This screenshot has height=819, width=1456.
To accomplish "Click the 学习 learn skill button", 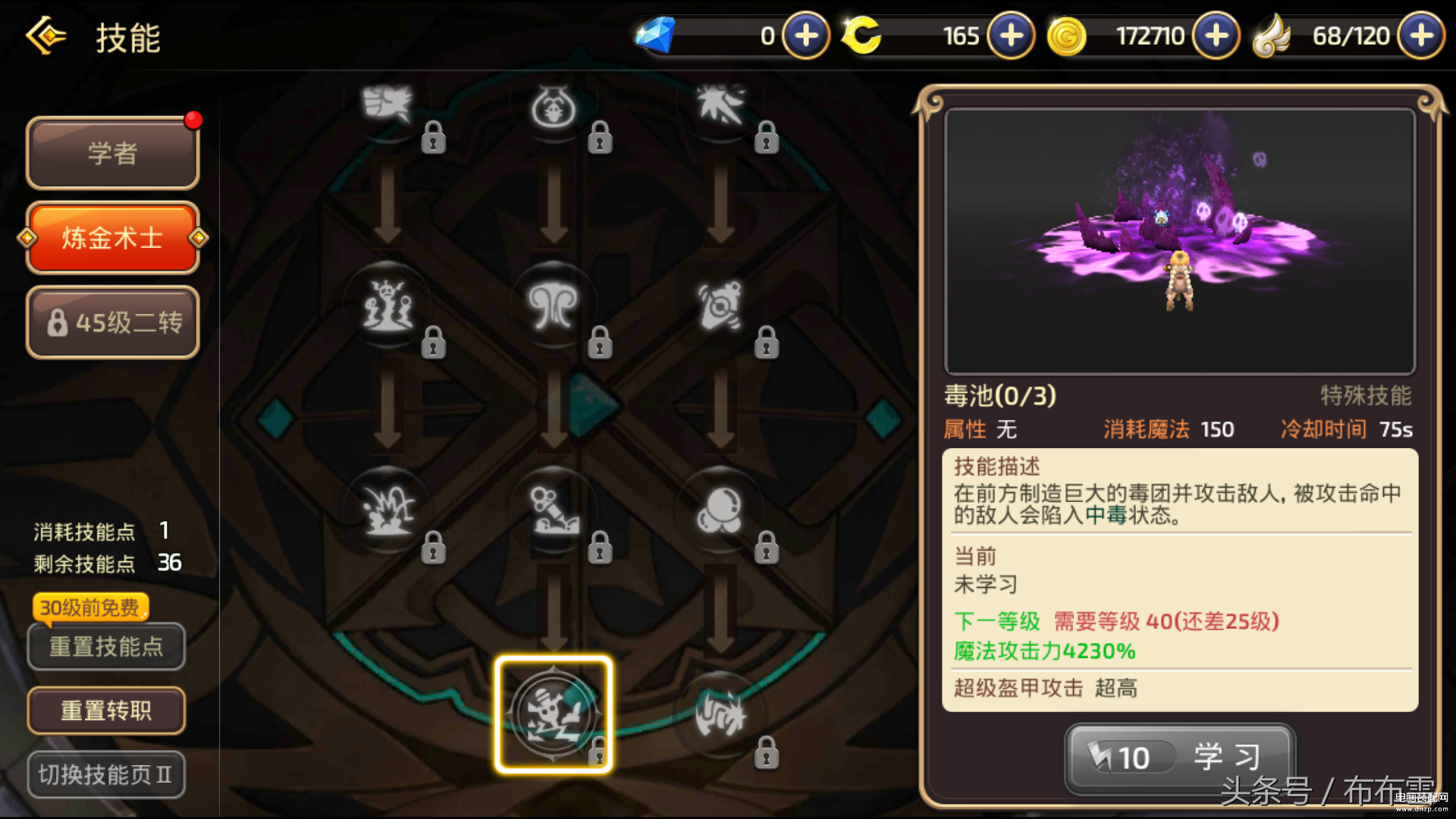I will click(1180, 758).
